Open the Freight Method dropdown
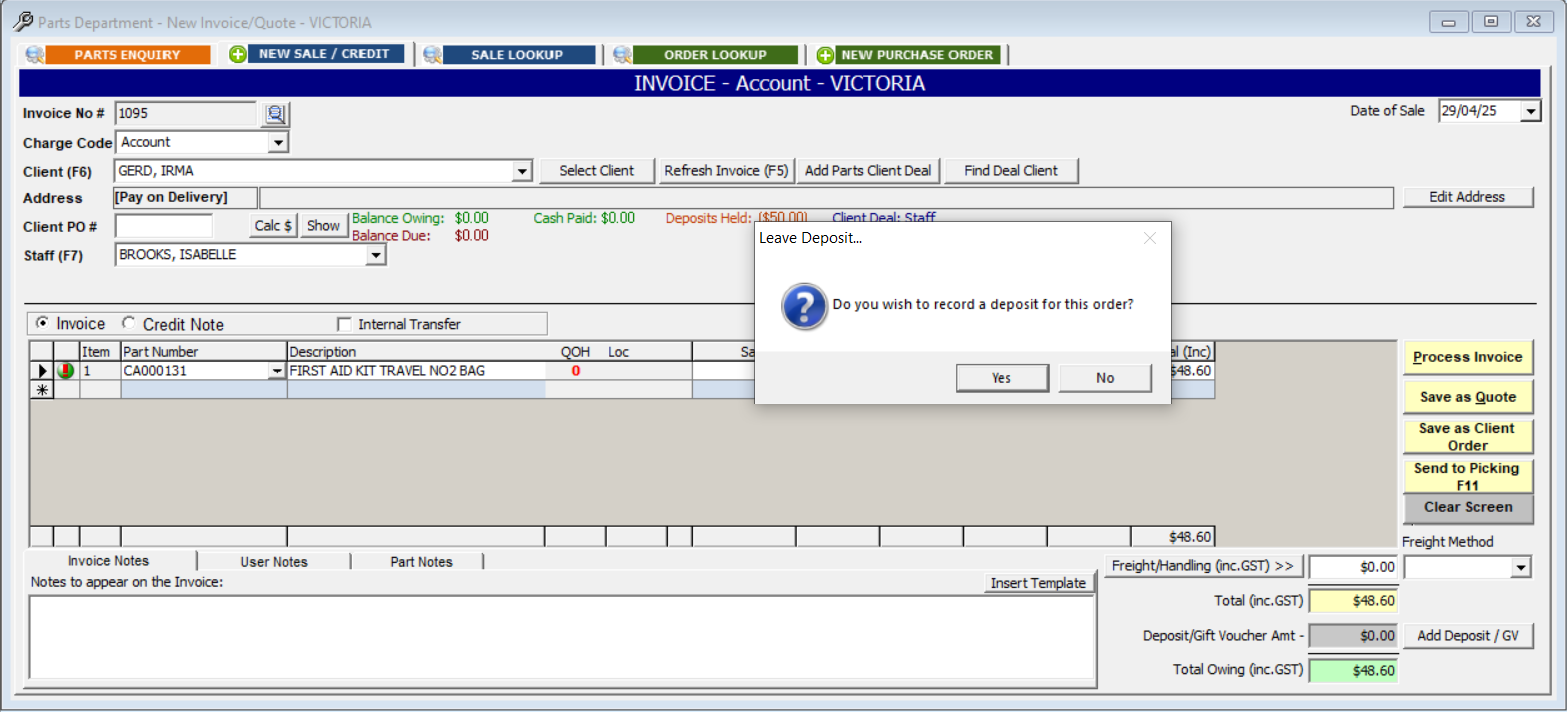Viewport: 1567px width, 712px height. point(1521,568)
